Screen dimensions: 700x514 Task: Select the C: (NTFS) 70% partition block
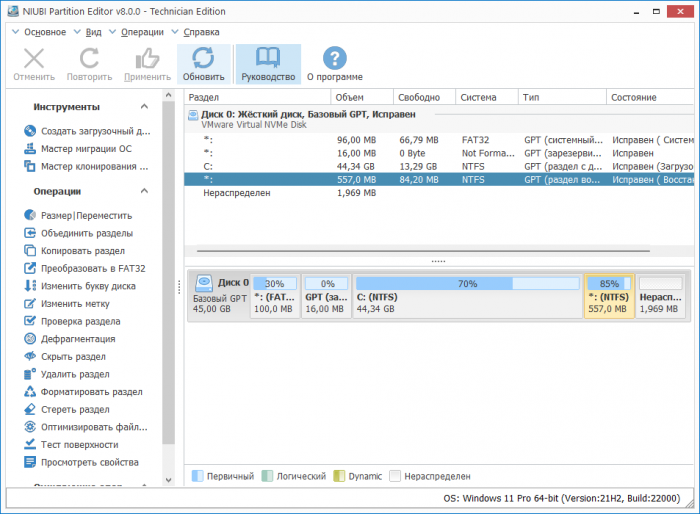[x=467, y=296]
